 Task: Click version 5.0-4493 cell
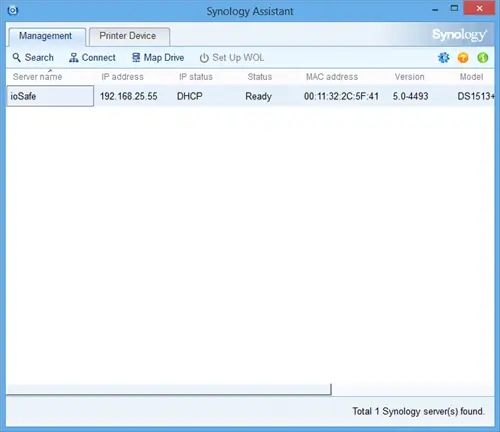(410, 96)
